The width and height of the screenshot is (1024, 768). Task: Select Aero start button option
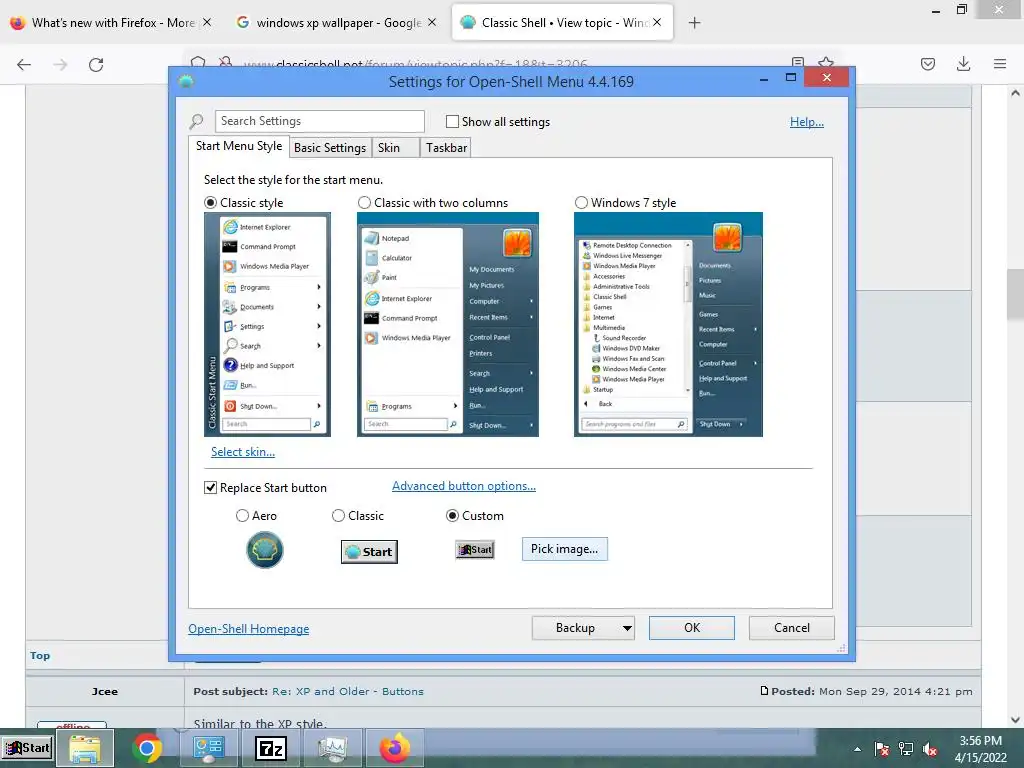[242, 515]
